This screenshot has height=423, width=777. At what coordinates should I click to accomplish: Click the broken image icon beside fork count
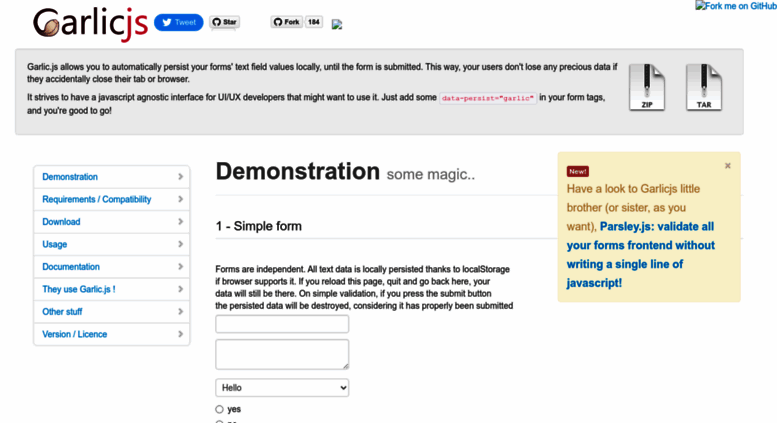pyautogui.click(x=337, y=24)
